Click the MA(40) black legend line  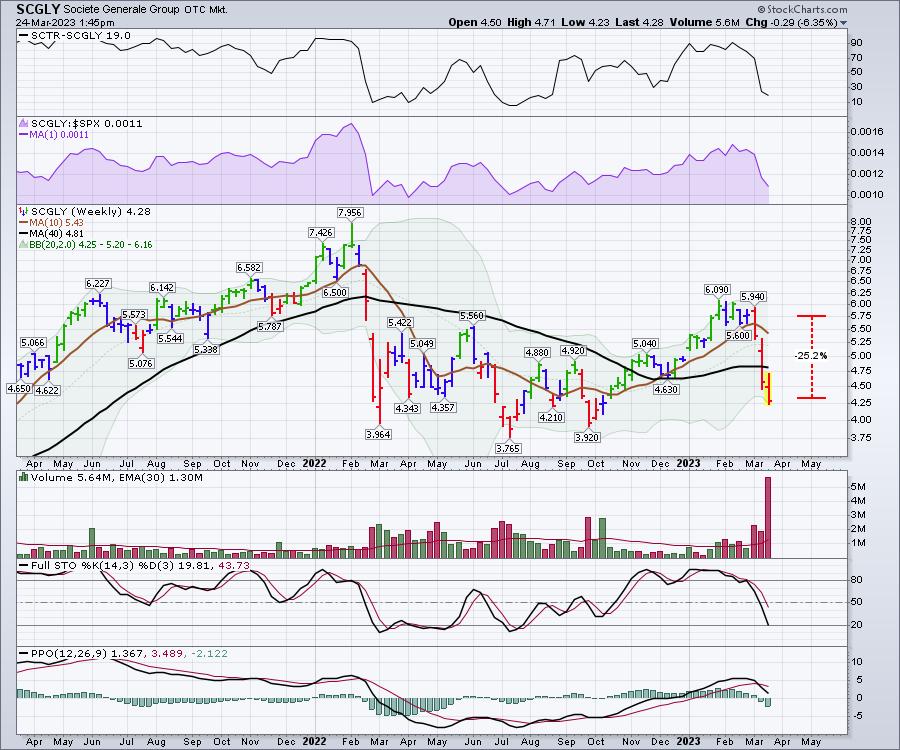(24, 231)
